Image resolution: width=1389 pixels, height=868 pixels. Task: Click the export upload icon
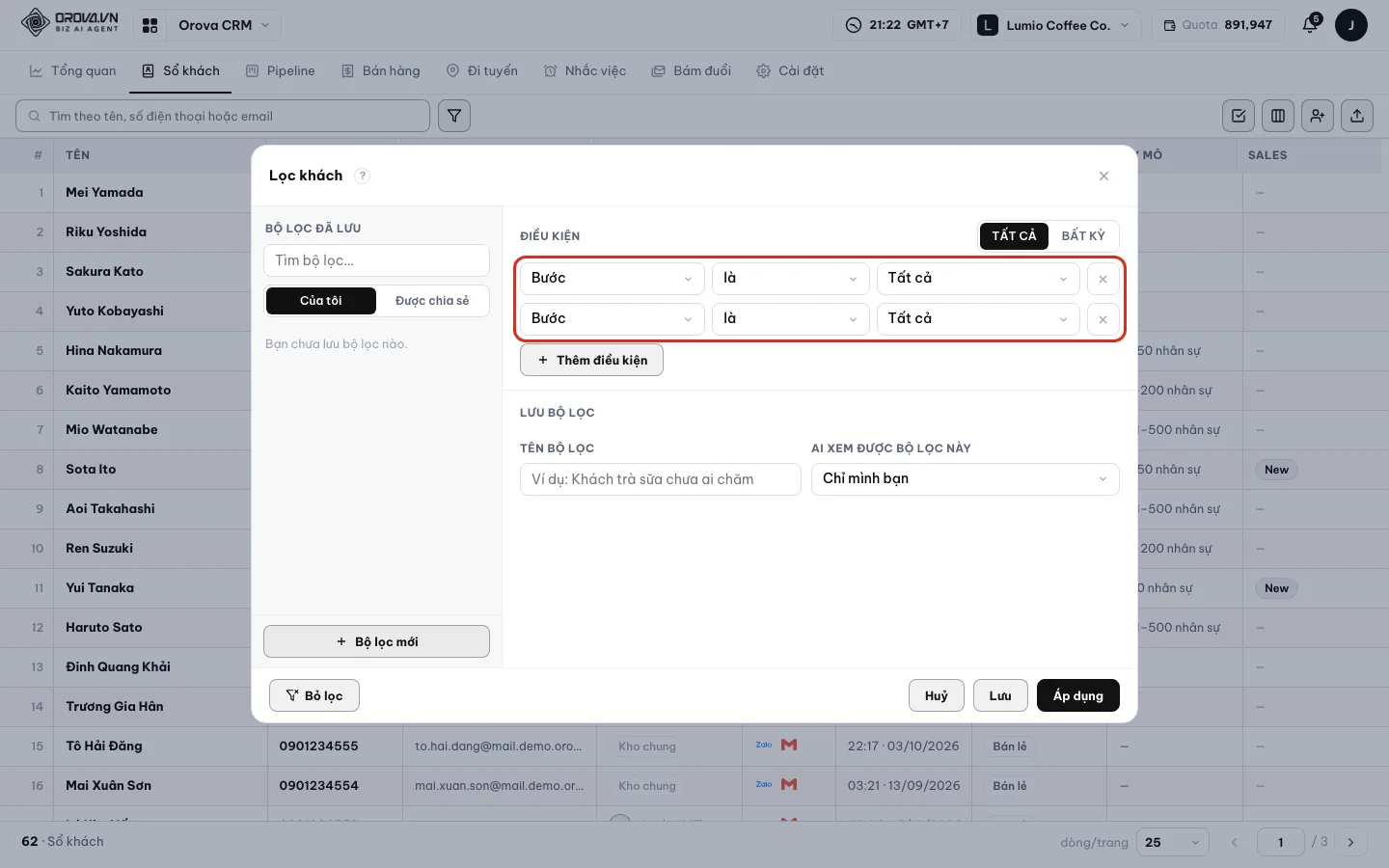(x=1357, y=116)
